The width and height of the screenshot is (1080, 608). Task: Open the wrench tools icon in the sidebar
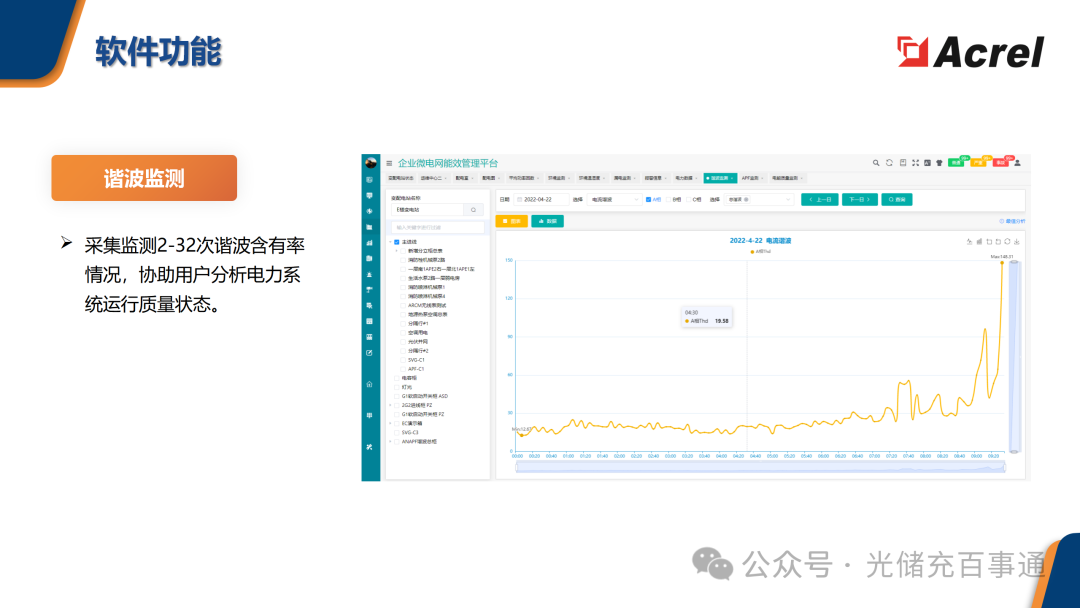369,447
